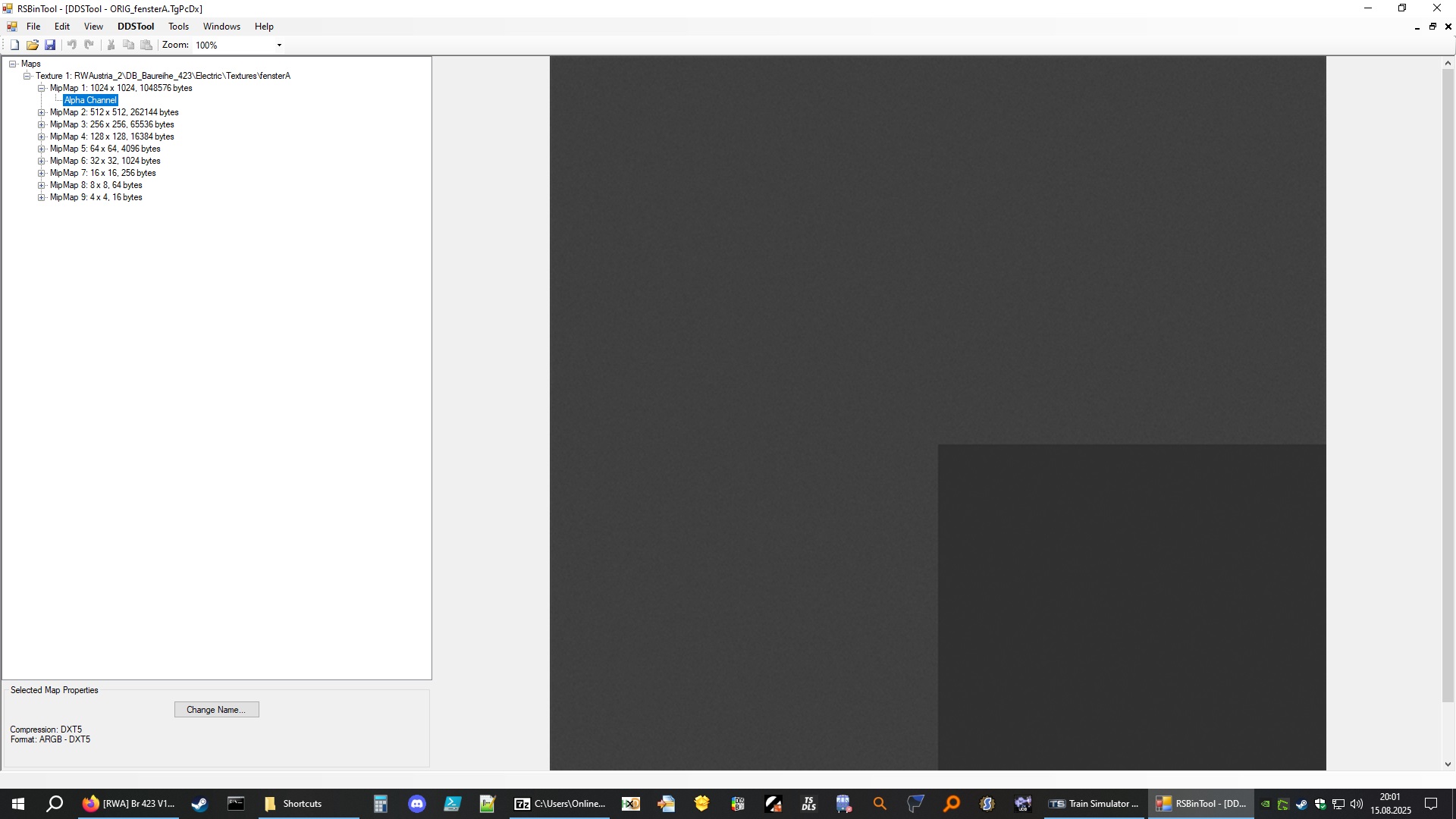Viewport: 1456px width, 819px height.
Task: Click the Cut scissors icon
Action: click(111, 45)
